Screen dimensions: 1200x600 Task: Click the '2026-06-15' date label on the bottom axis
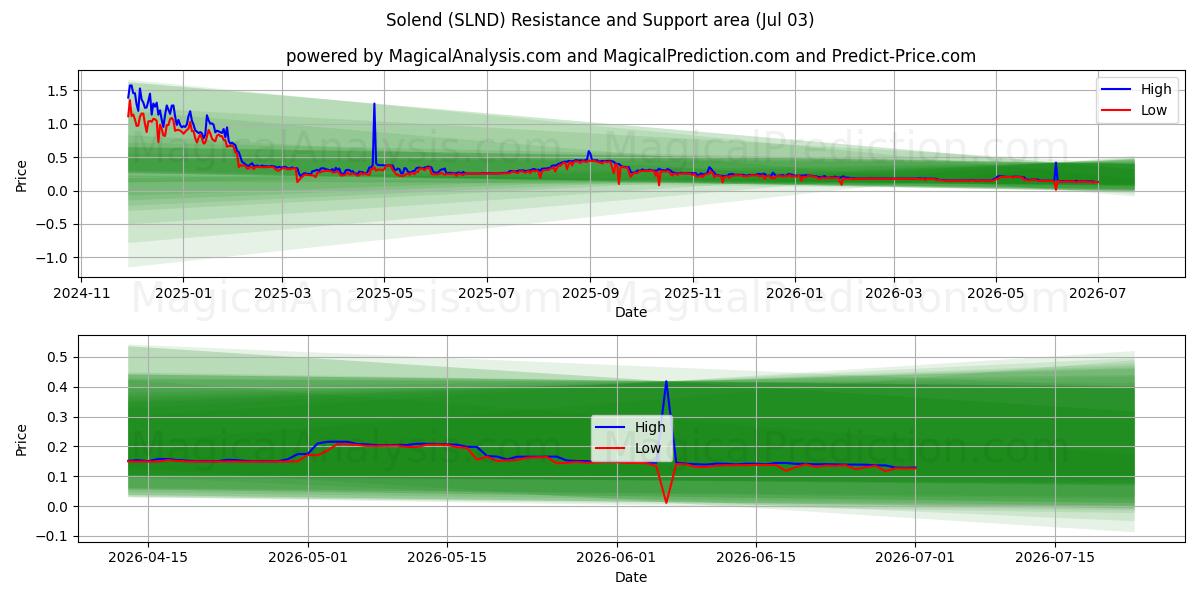point(756,560)
